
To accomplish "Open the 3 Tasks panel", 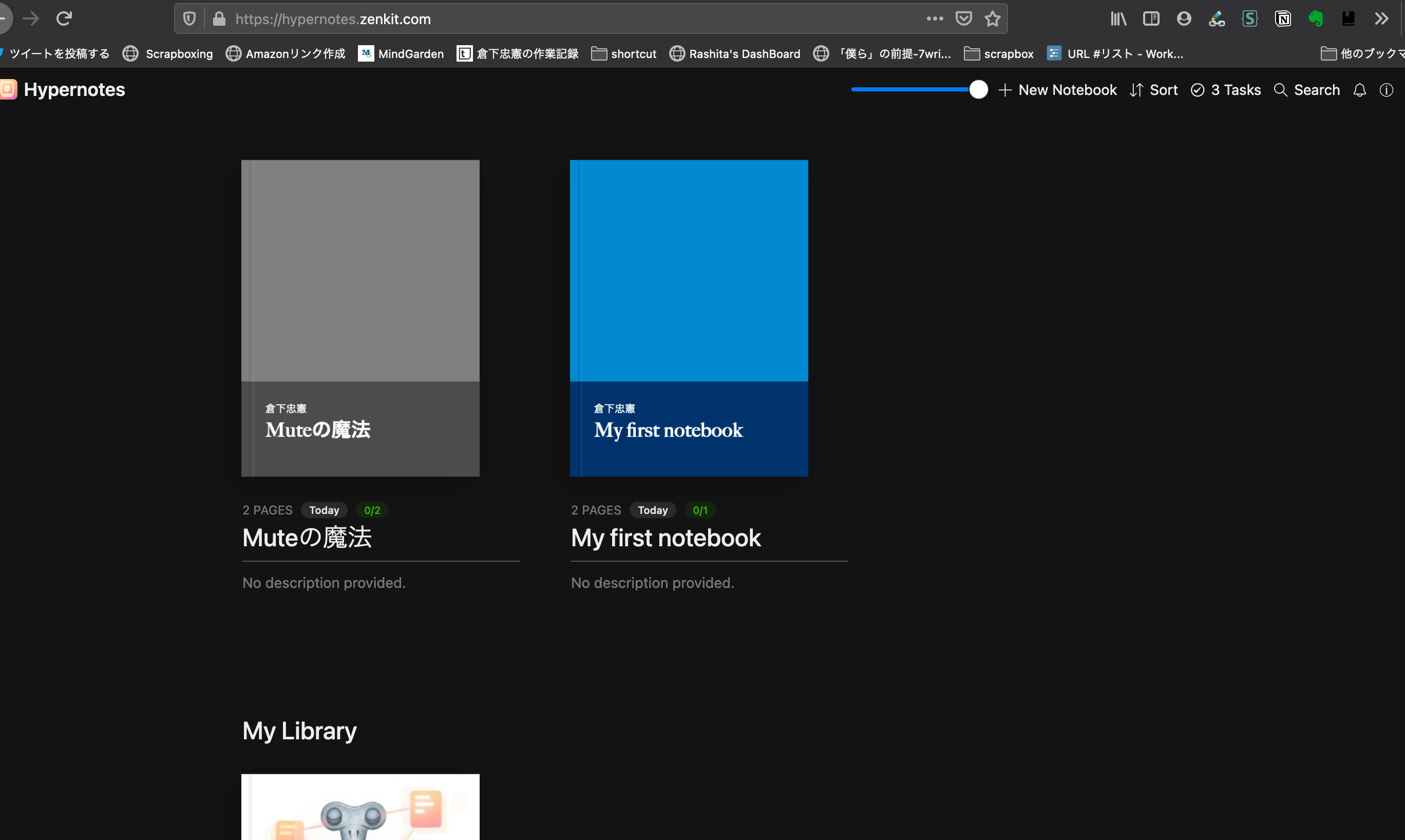I will point(1226,90).
